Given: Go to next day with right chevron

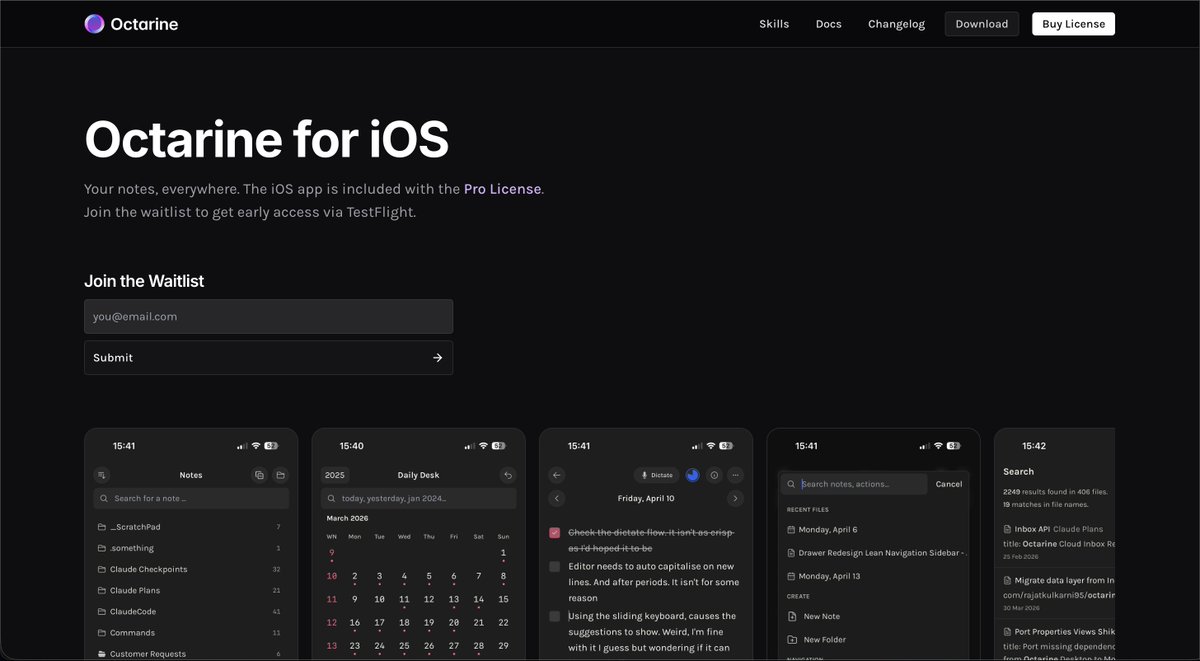Looking at the screenshot, I should (x=736, y=498).
